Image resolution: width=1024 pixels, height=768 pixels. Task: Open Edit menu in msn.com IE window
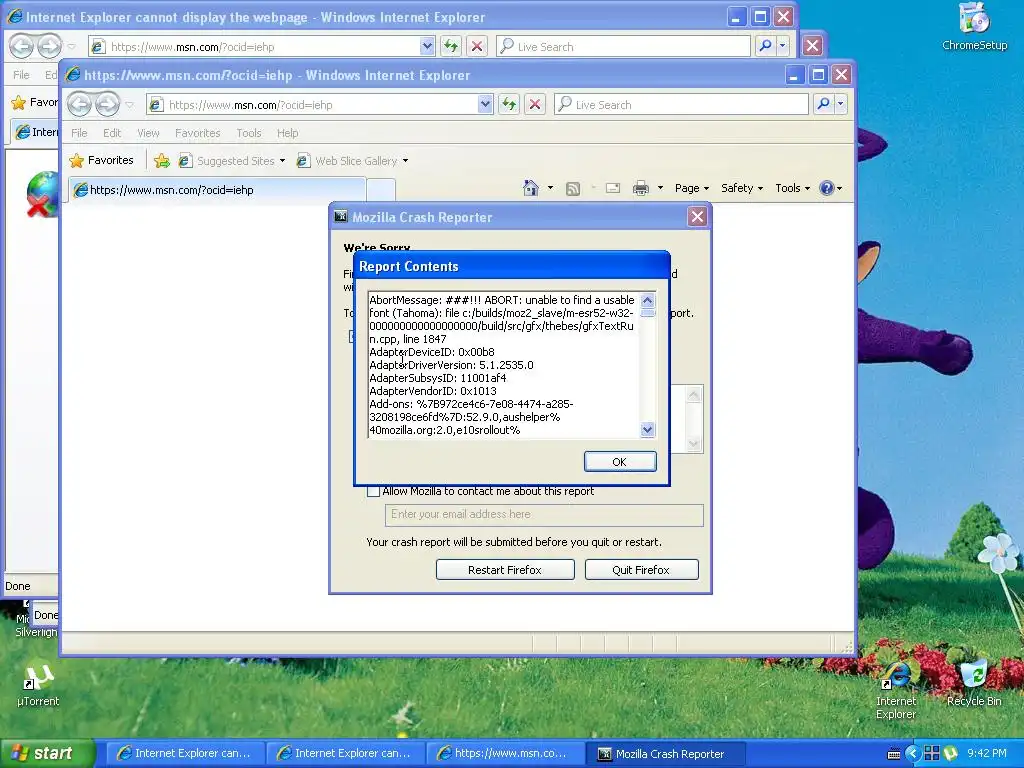point(112,133)
